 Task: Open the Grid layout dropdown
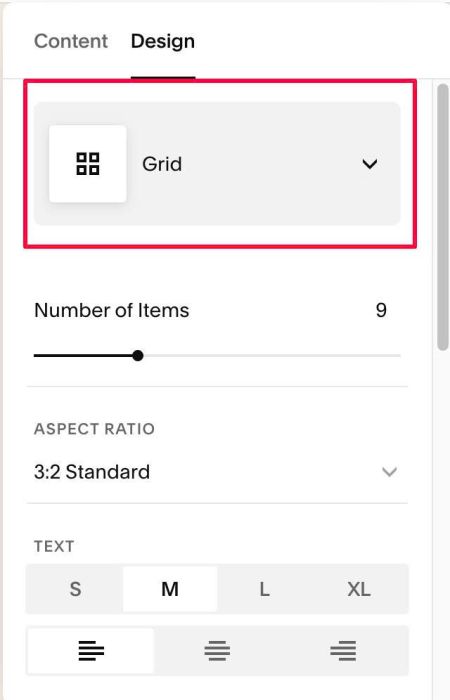coord(217,164)
